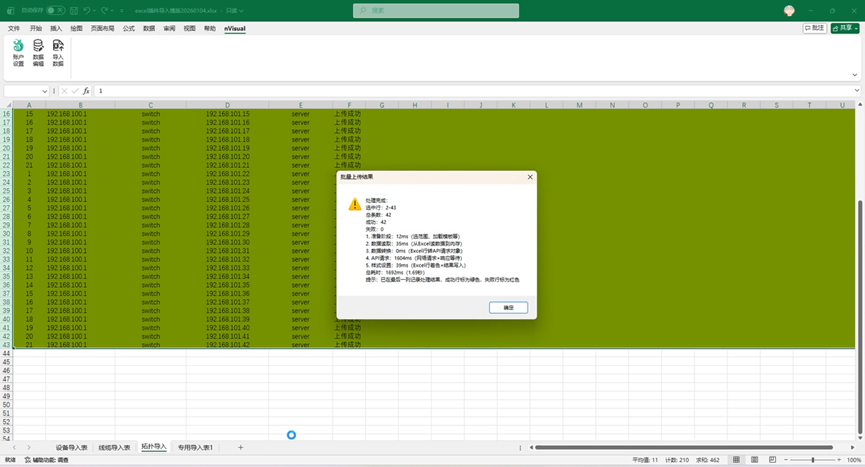Collapse the ribbon with chevron arrow
Viewport: 865px width, 467px height.
857,75
